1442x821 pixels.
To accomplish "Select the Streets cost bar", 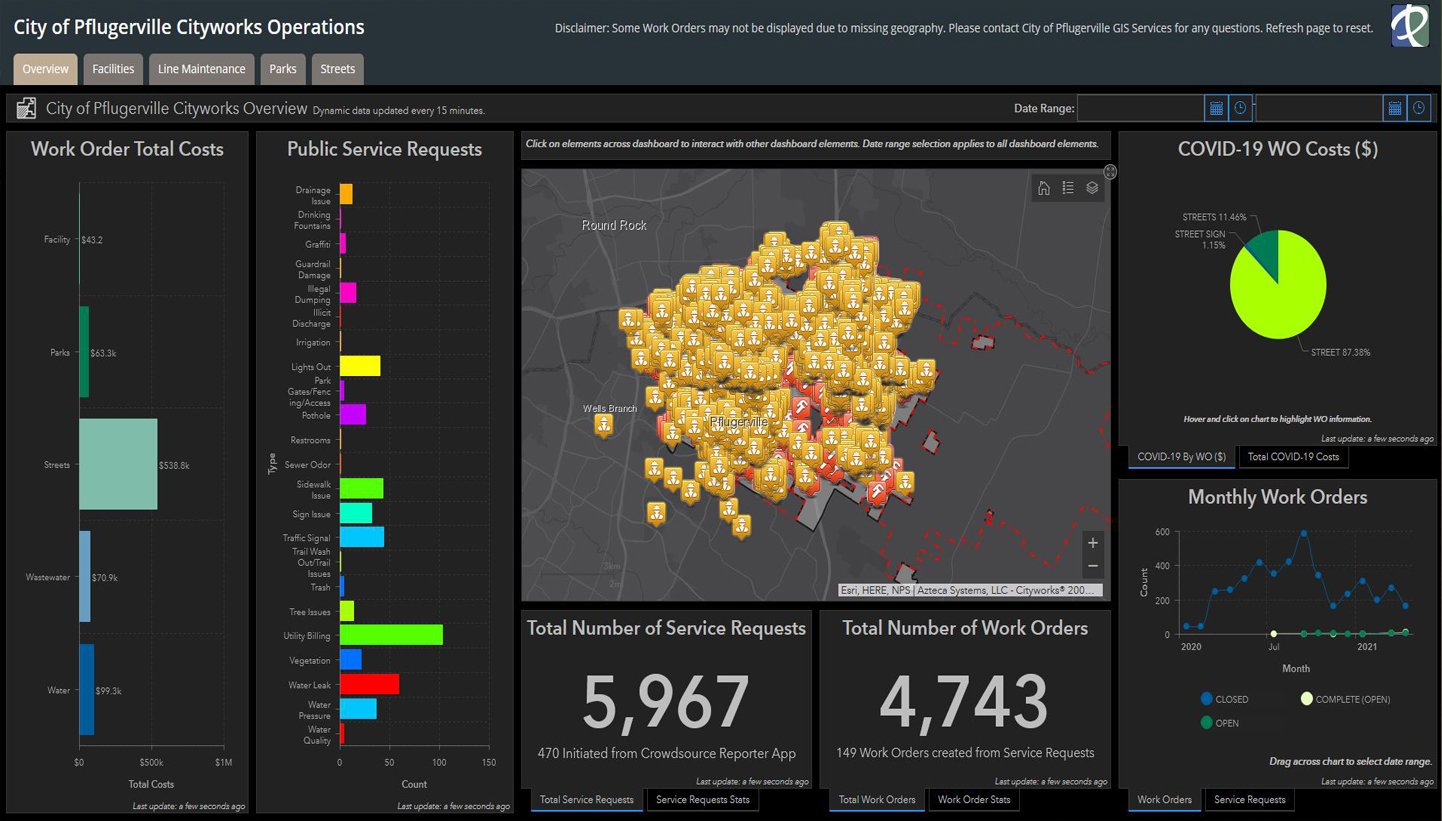I will [x=118, y=464].
